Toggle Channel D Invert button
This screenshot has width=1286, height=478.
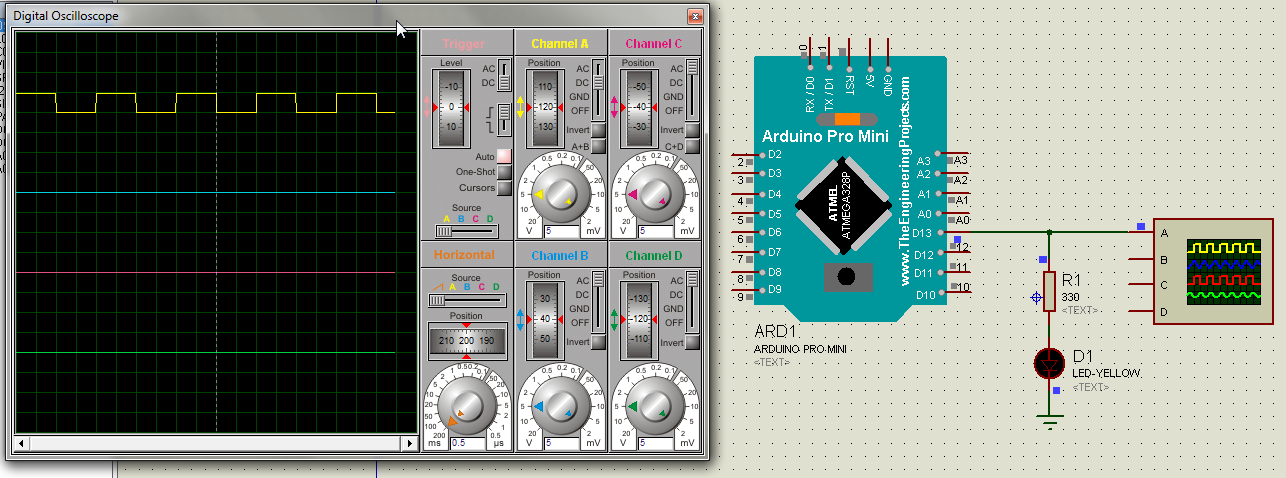point(692,341)
